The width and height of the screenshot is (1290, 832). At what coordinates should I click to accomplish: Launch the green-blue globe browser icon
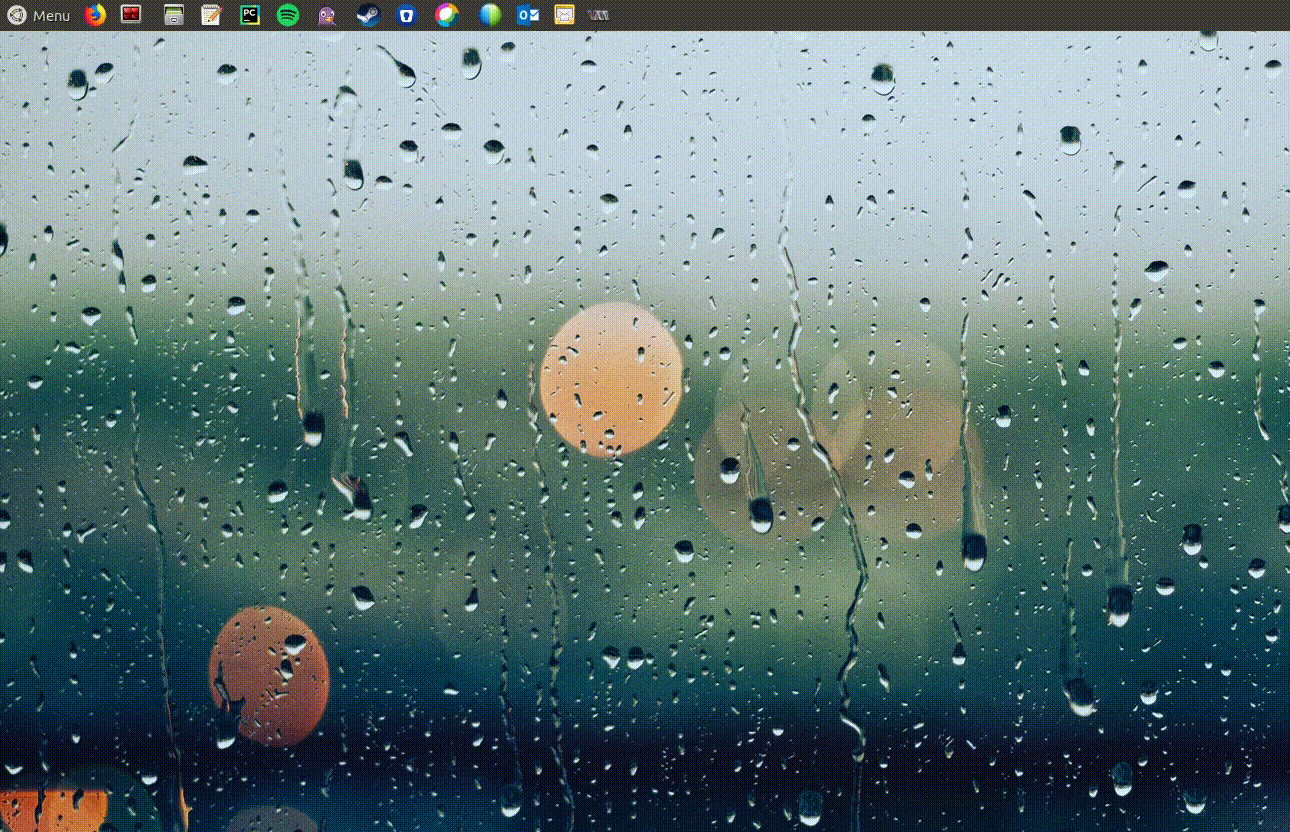[x=490, y=15]
